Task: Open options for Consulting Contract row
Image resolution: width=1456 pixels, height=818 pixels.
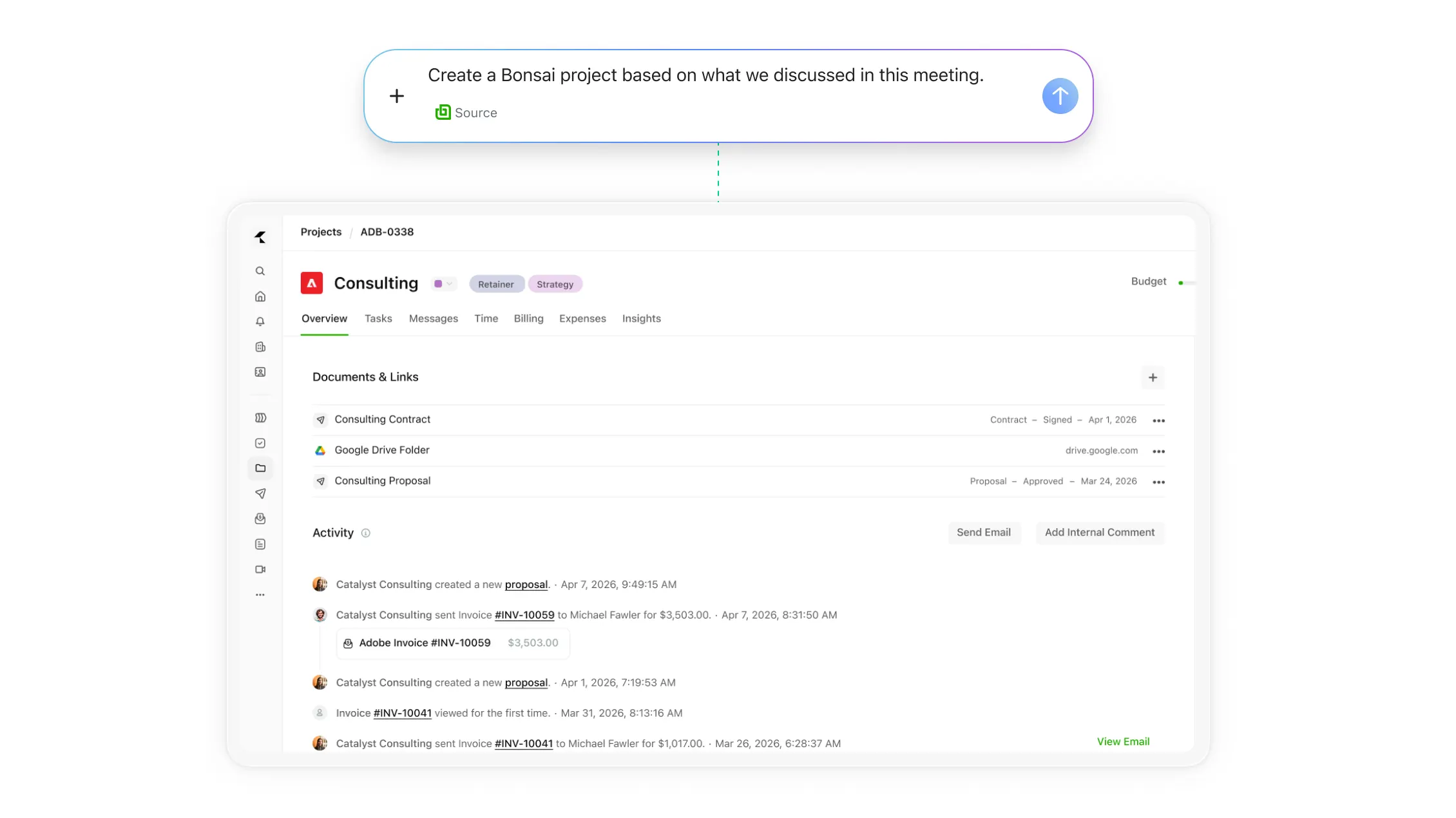Action: click(1158, 421)
